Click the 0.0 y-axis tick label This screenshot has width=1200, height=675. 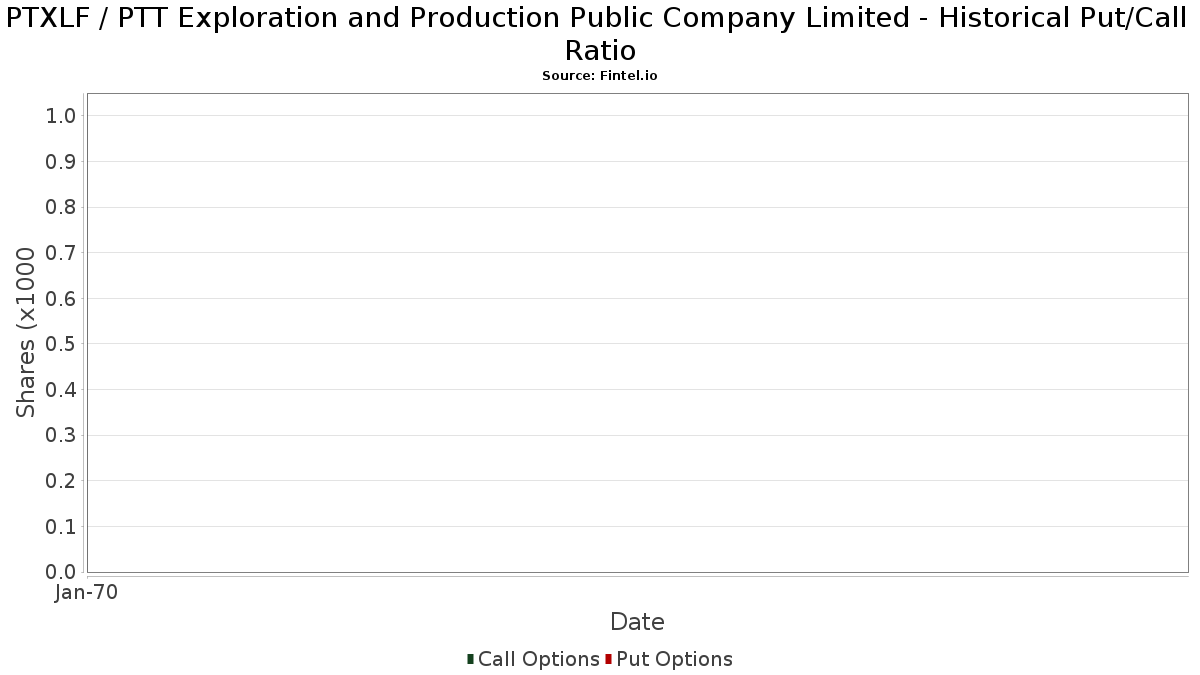(61, 572)
